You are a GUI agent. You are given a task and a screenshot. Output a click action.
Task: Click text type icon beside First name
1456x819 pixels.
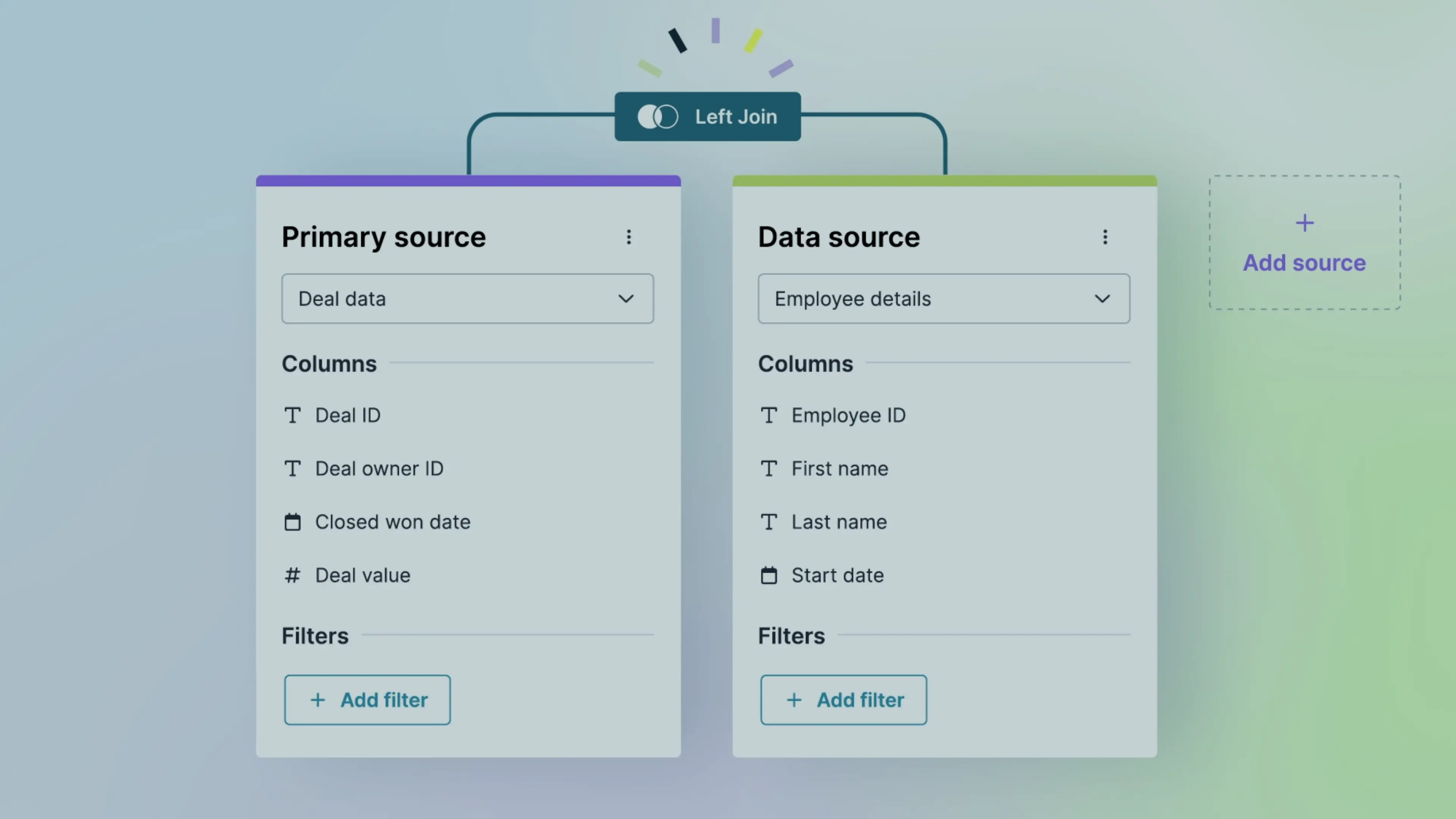coord(769,469)
